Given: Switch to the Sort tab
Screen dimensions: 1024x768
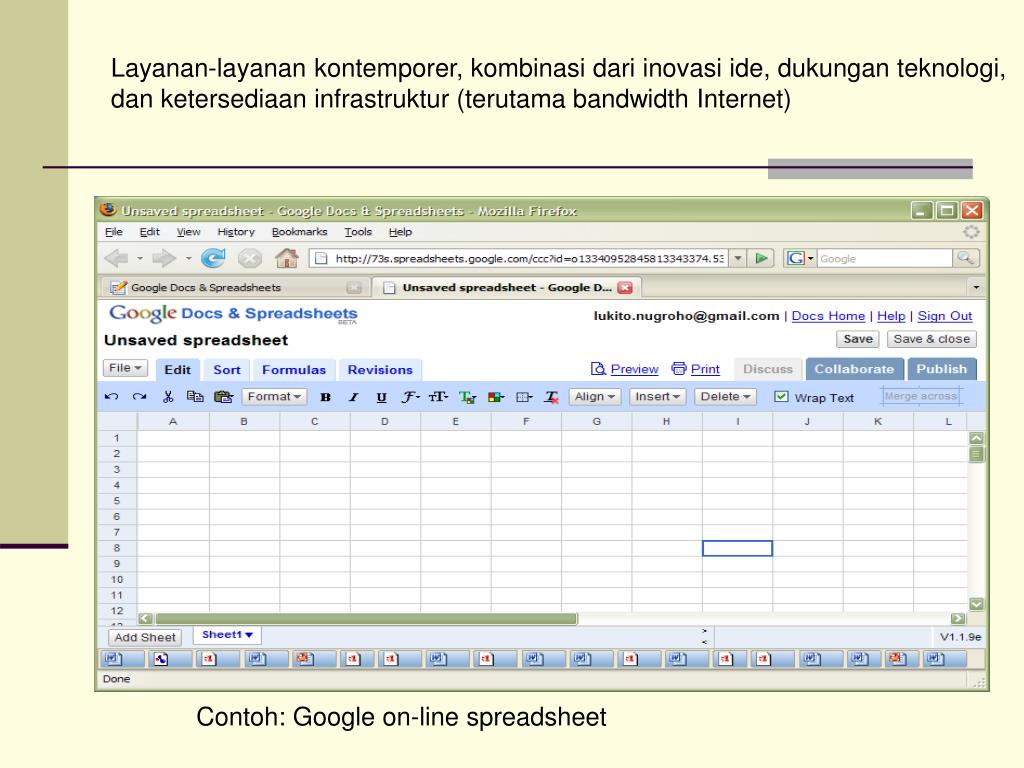Looking at the screenshot, I should tap(227, 370).
